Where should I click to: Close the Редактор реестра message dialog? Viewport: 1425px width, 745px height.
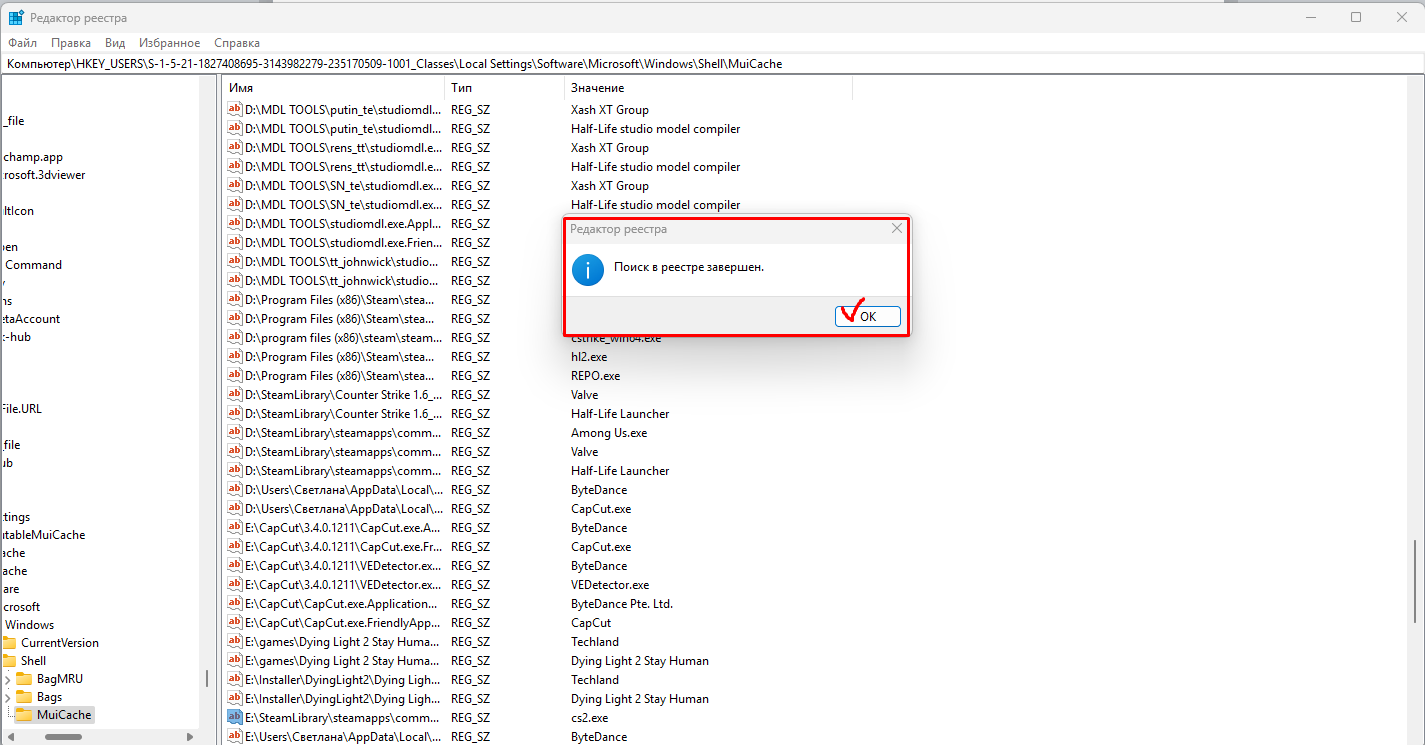click(896, 229)
